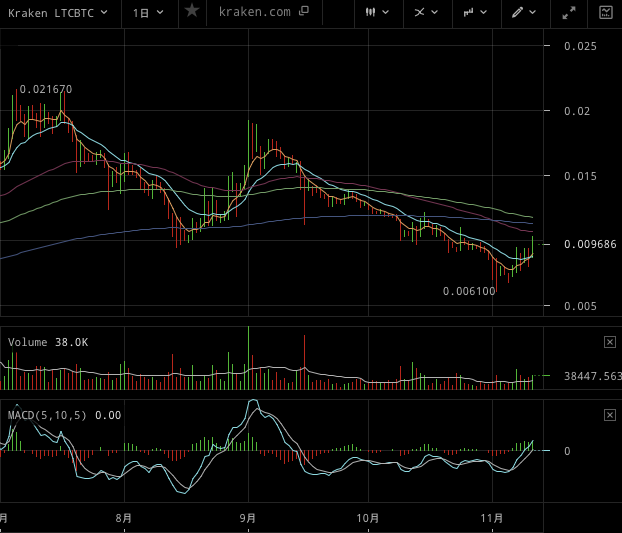Close the Volume indicator panel

(x=610, y=342)
